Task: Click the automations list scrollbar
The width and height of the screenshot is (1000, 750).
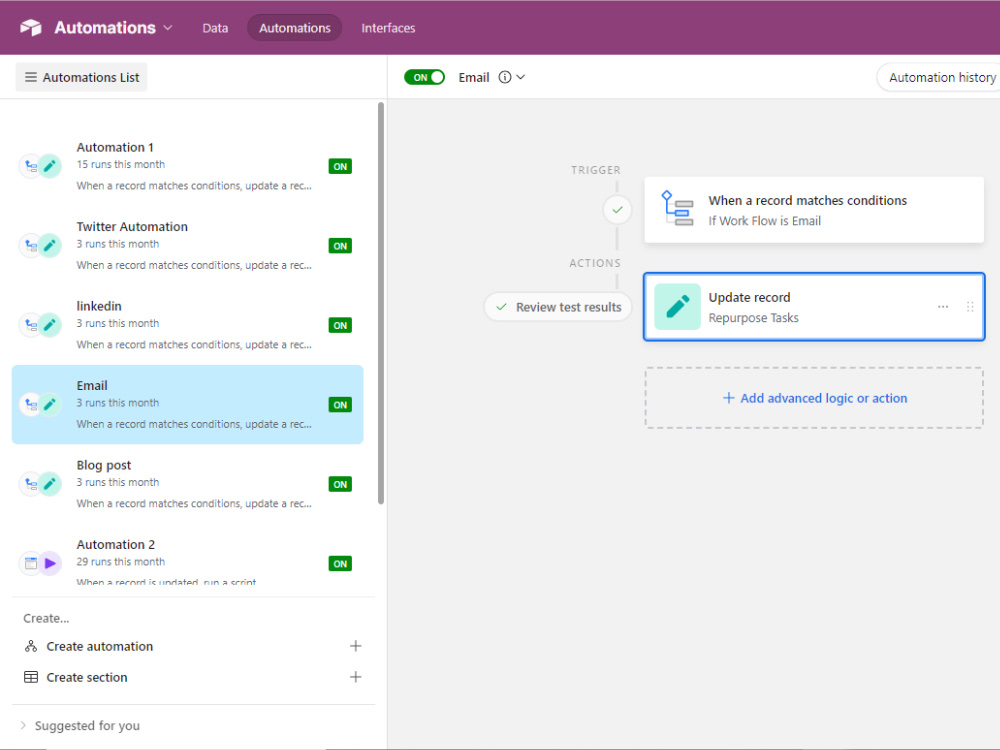Action: (x=381, y=303)
